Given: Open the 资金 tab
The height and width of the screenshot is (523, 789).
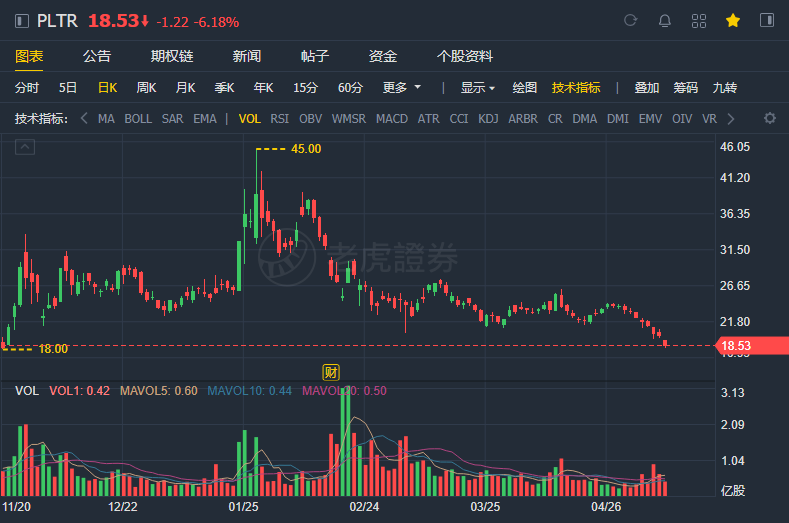Looking at the screenshot, I should (x=382, y=56).
